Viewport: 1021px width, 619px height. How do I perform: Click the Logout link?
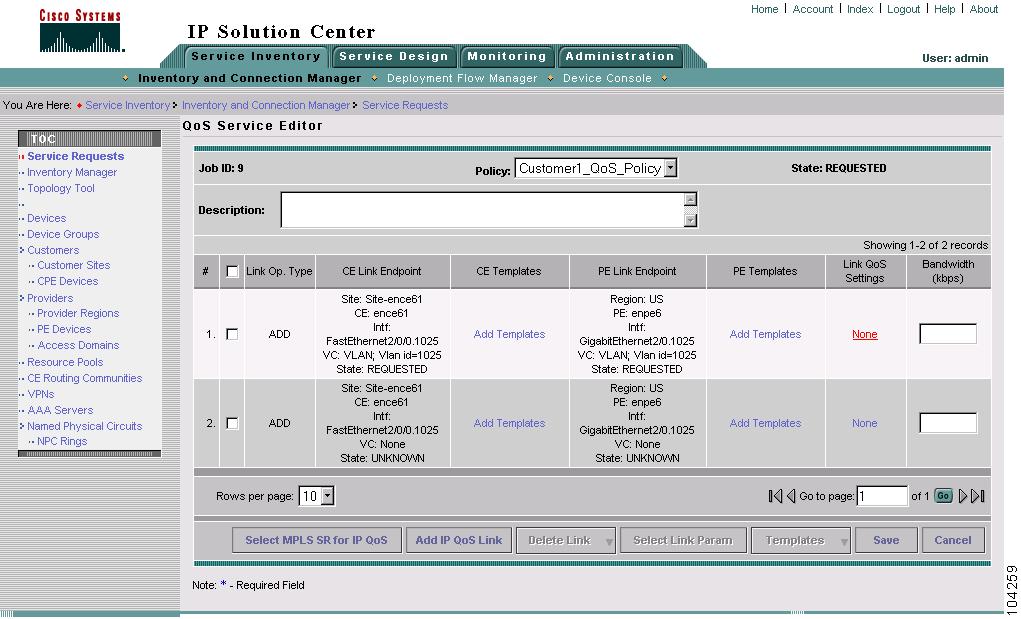tap(903, 9)
